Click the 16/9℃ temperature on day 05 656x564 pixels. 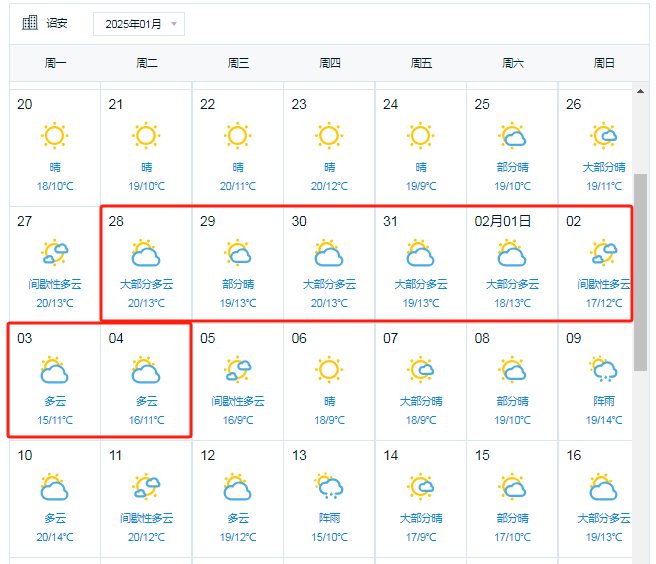238,420
